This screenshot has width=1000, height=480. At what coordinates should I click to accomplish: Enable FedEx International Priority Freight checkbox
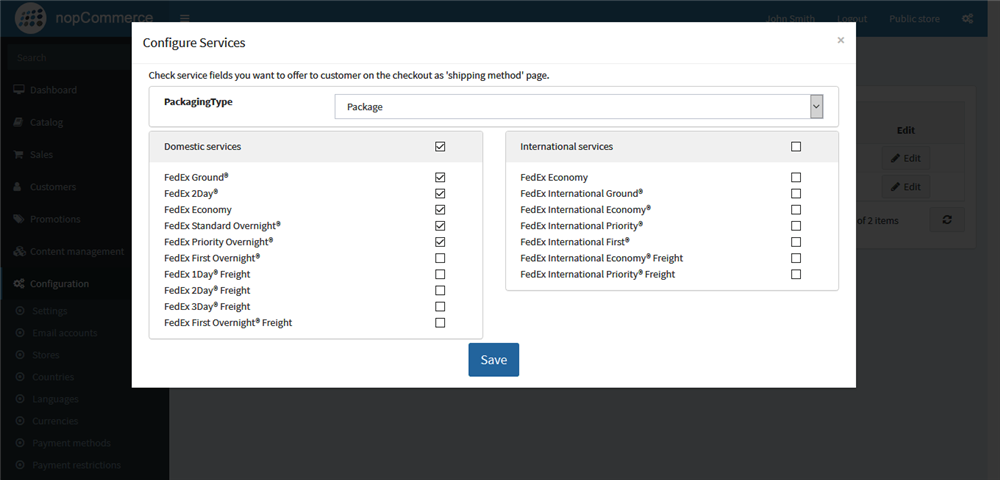pyautogui.click(x=796, y=274)
